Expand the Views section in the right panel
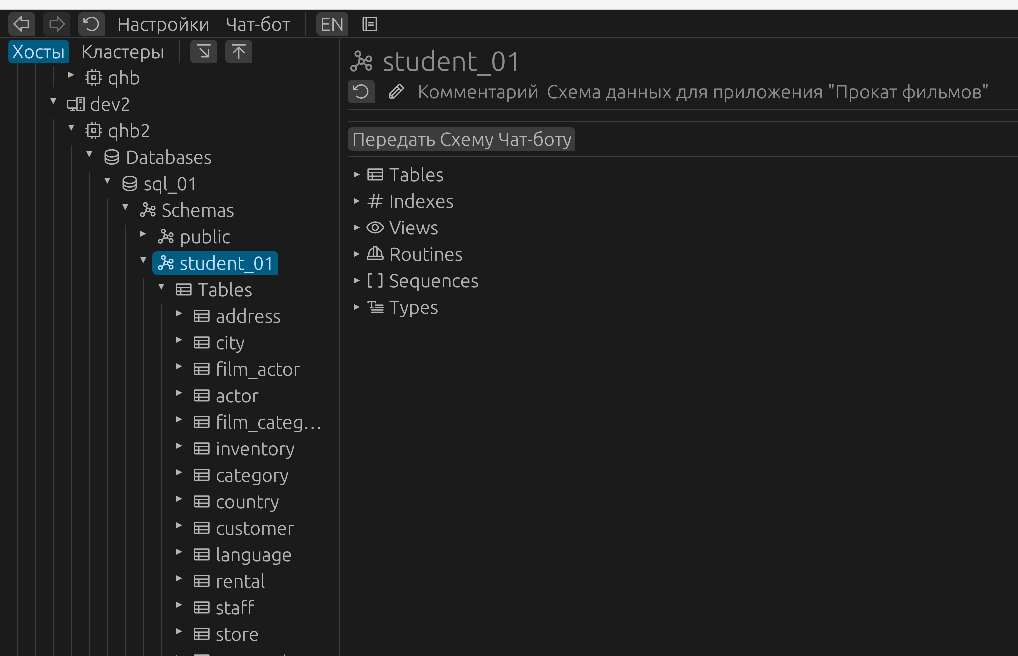Screen dimensions: 1018x656 (x=357, y=228)
